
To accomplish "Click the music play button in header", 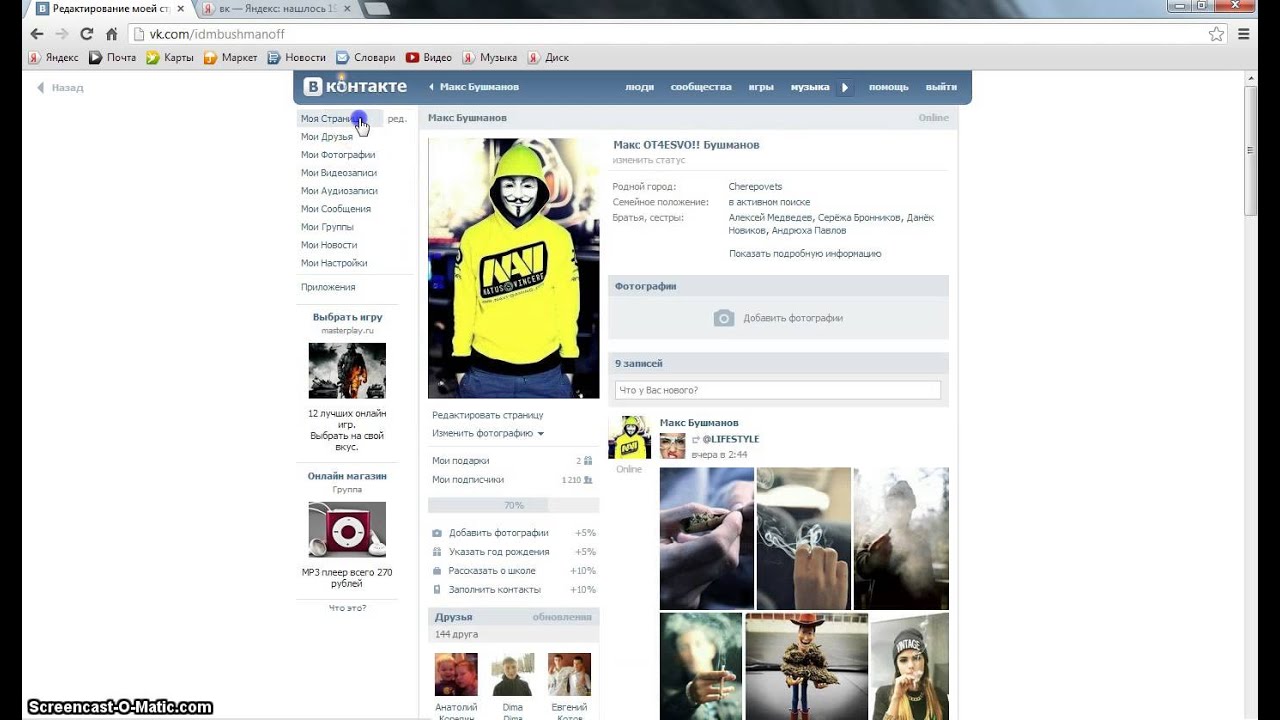I will point(845,87).
